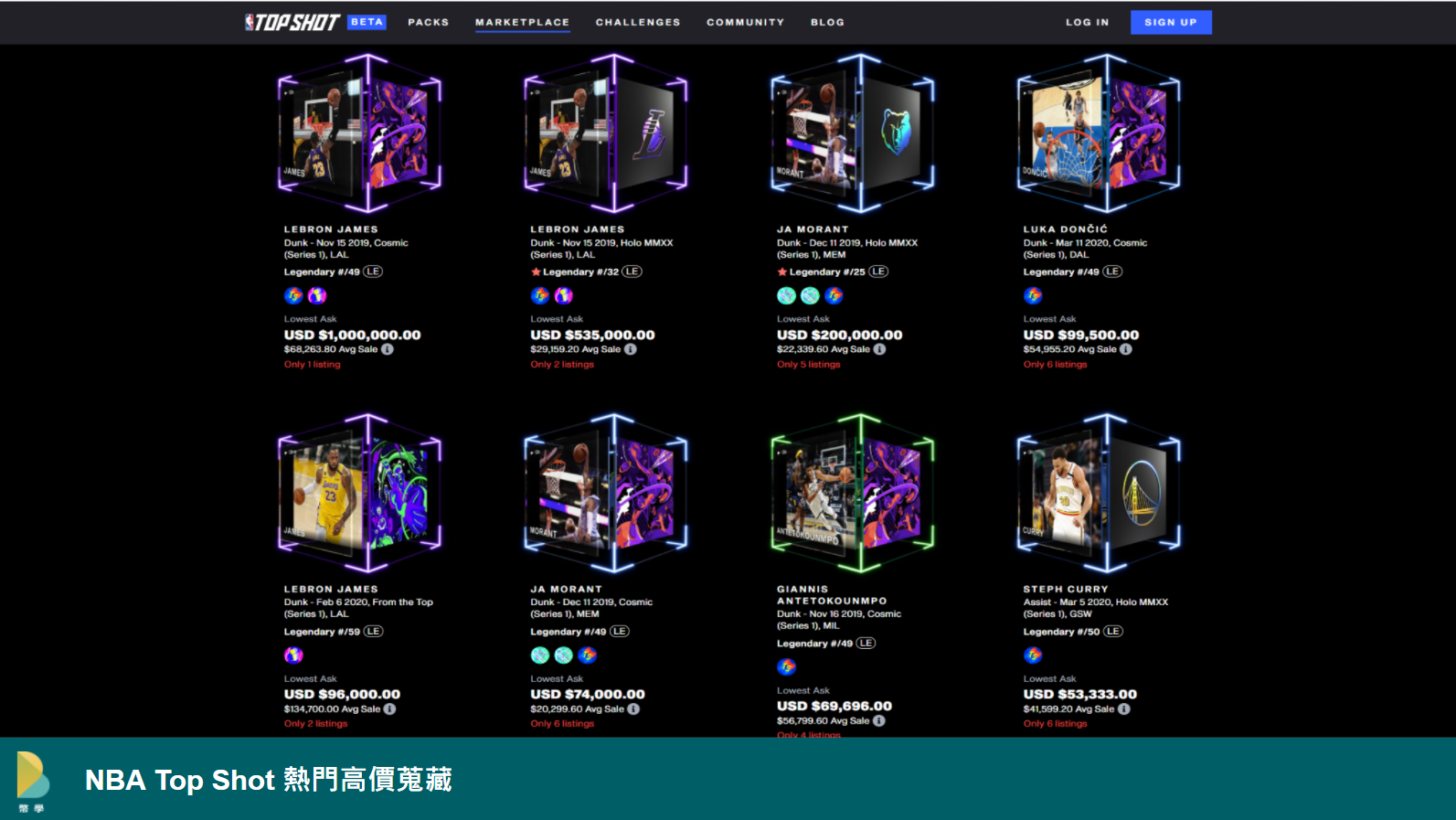
Task: Click "Dunk - Feb 6 2020, From the Top" text
Action: 358,602
